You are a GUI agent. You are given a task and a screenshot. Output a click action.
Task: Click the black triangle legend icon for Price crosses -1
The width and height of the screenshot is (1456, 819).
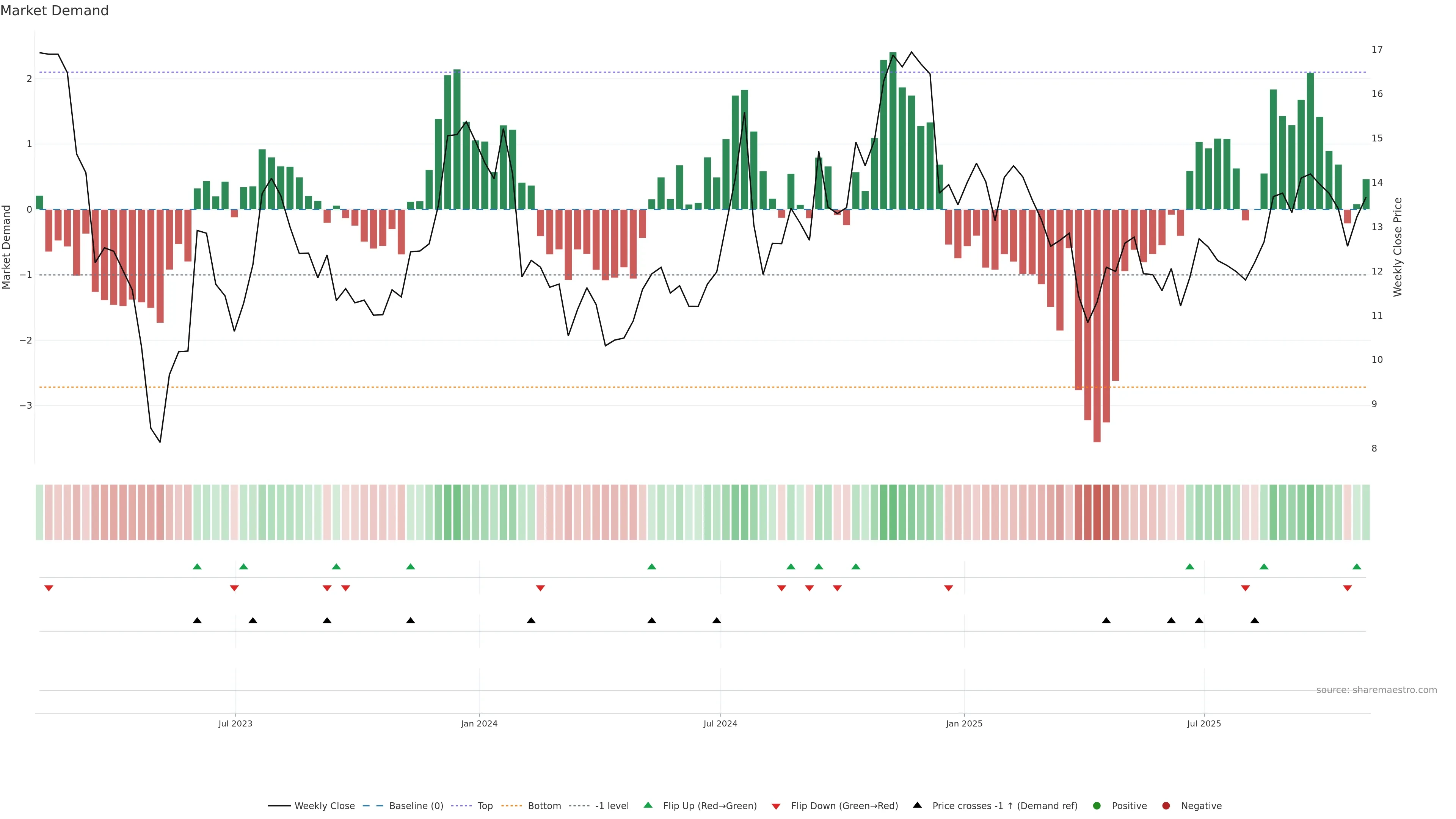[x=917, y=805]
